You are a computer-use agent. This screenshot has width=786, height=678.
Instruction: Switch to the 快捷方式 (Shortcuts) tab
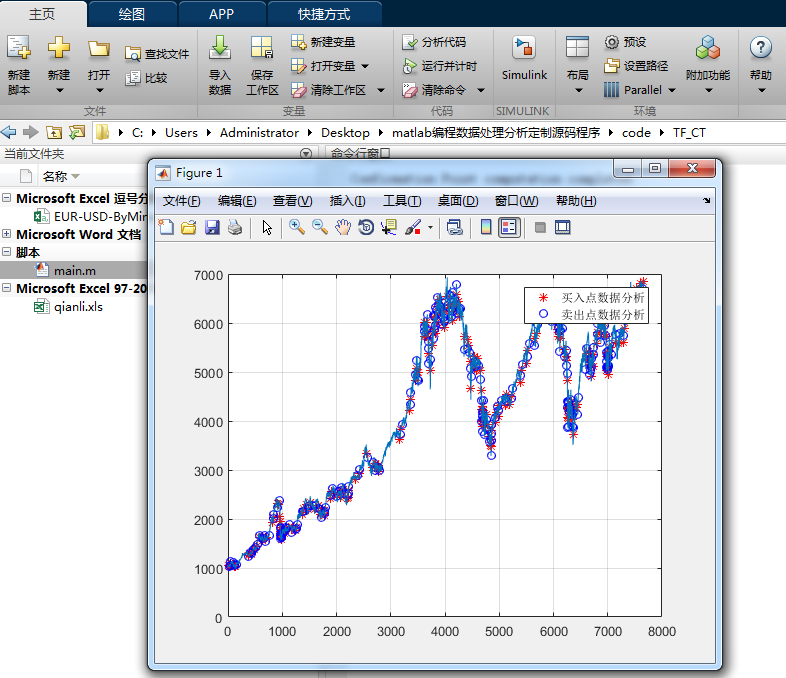pyautogui.click(x=324, y=14)
